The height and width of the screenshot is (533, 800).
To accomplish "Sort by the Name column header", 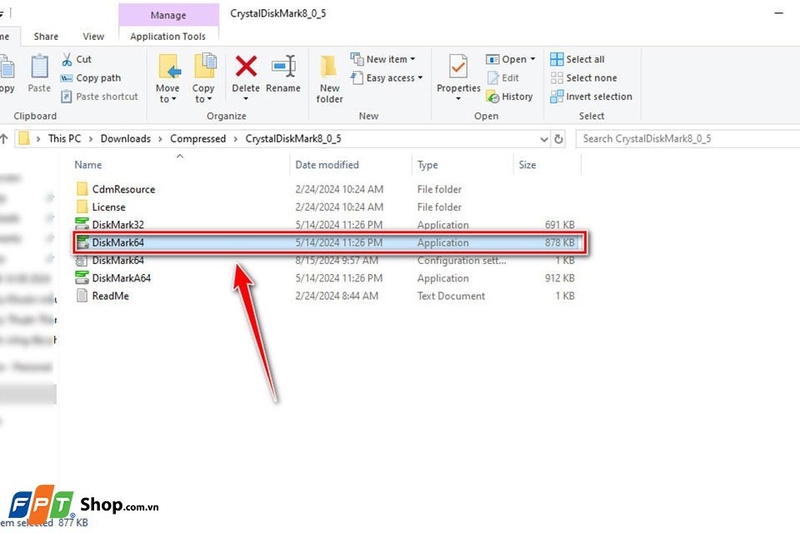I will click(x=88, y=165).
